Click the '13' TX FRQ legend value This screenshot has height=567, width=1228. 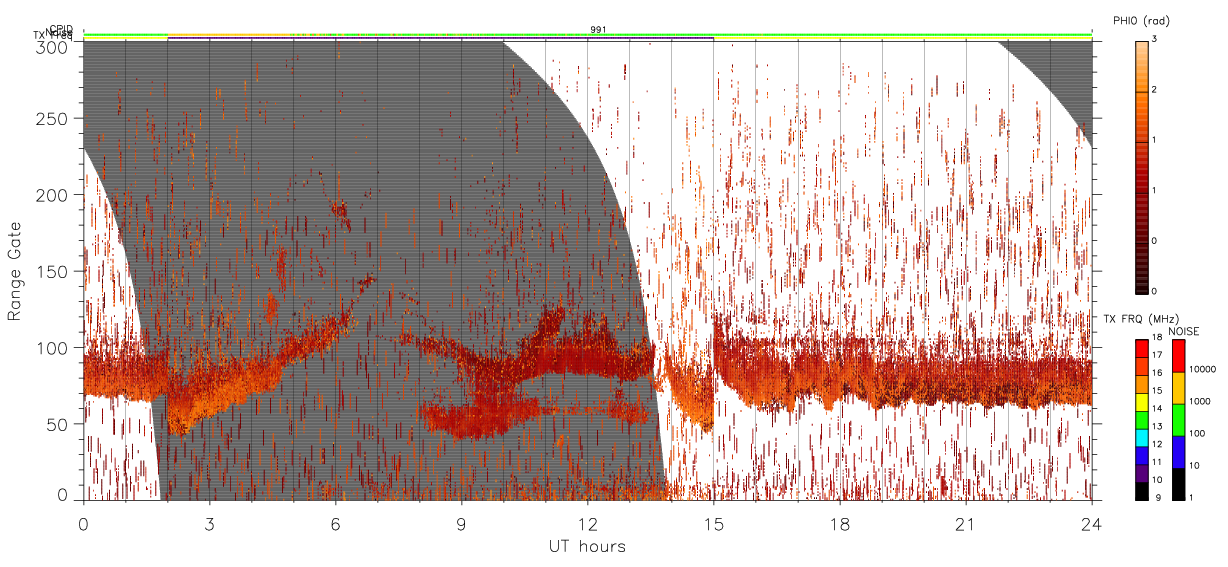[1158, 427]
